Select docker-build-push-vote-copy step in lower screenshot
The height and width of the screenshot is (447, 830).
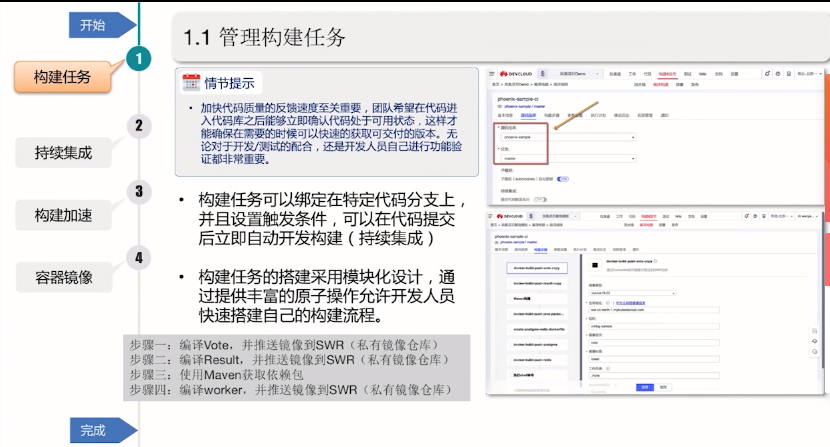click(537, 268)
